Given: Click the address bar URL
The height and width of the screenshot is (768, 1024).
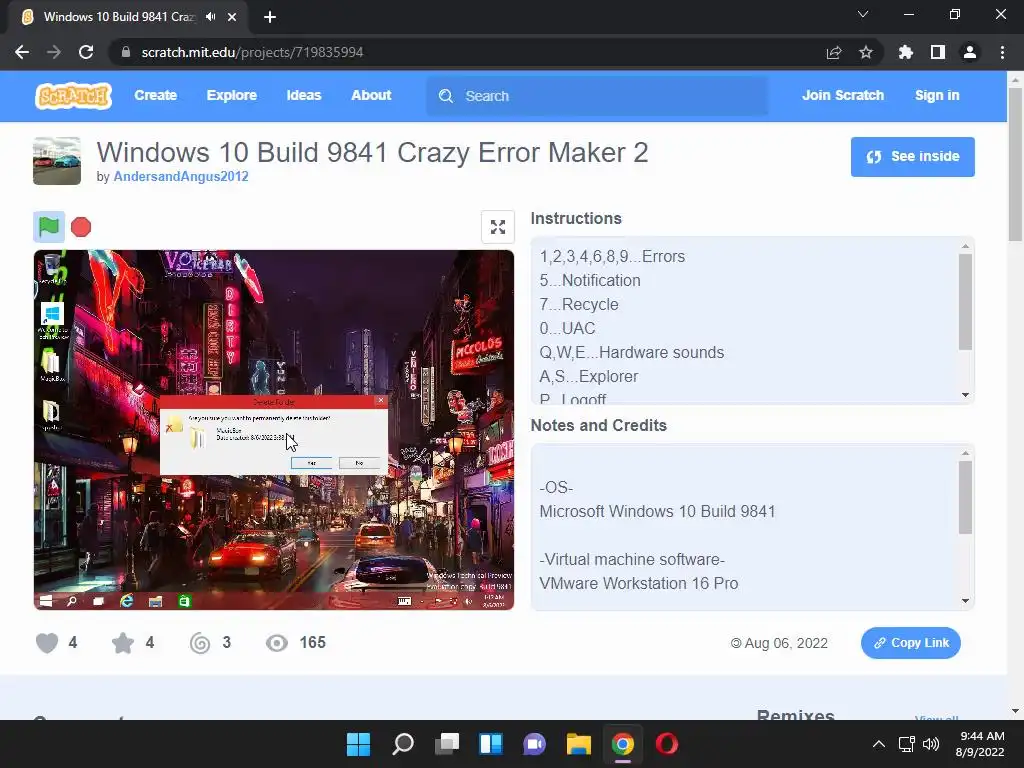Looking at the screenshot, I should (x=252, y=52).
